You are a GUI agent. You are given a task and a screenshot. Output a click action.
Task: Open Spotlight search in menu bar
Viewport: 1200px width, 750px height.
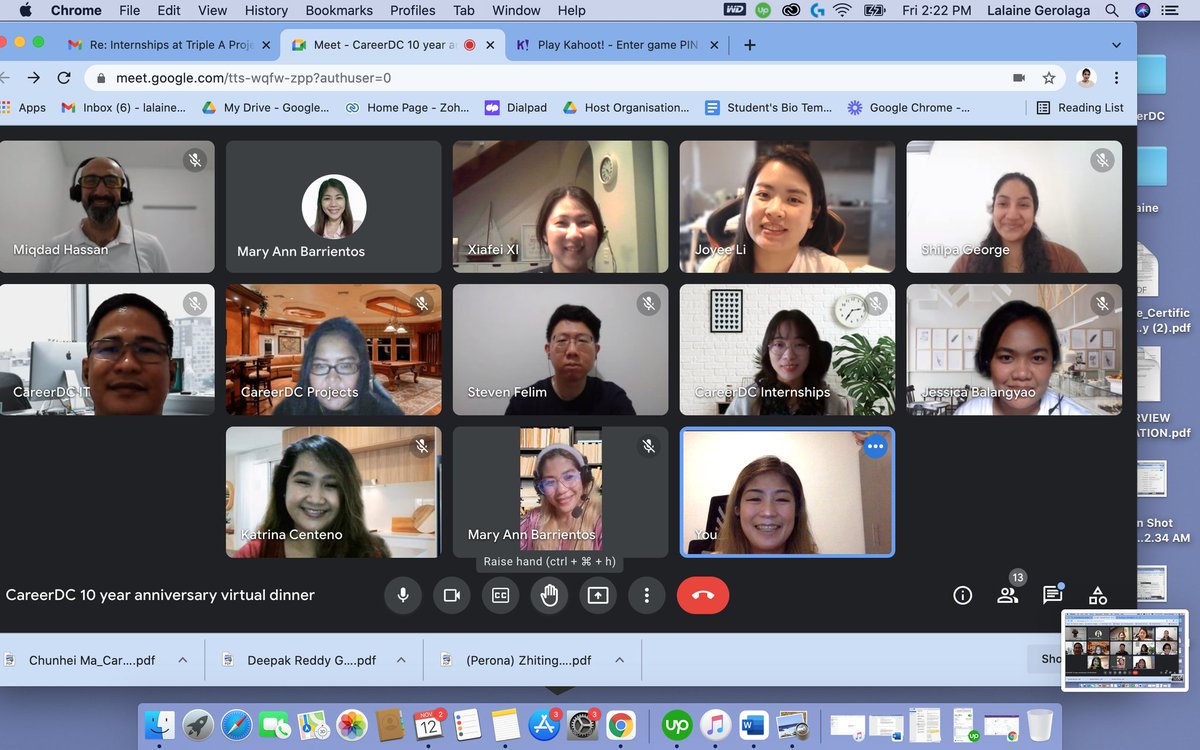point(1112,10)
